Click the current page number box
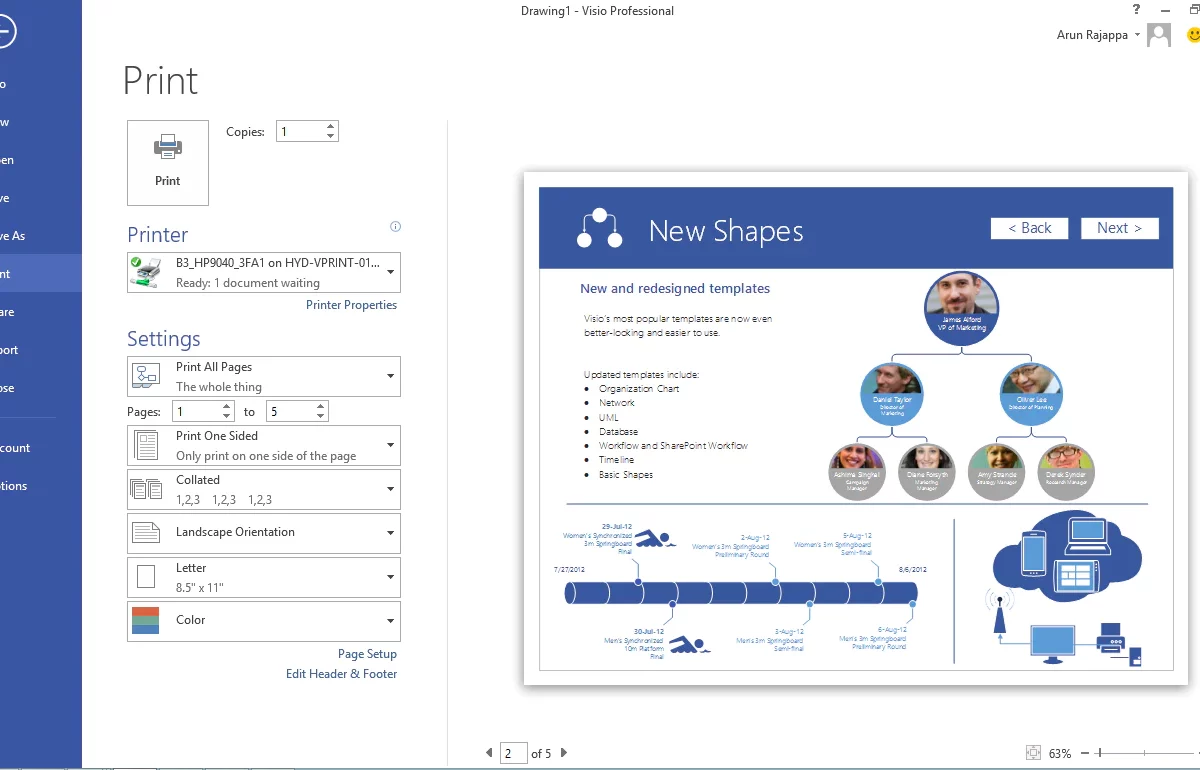1200x770 pixels. click(x=513, y=753)
